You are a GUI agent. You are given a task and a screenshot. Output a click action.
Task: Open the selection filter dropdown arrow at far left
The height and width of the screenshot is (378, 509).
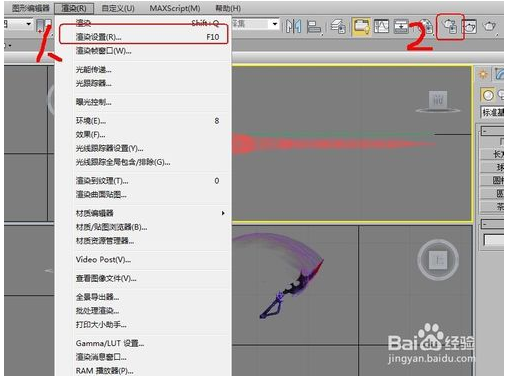(x=28, y=24)
